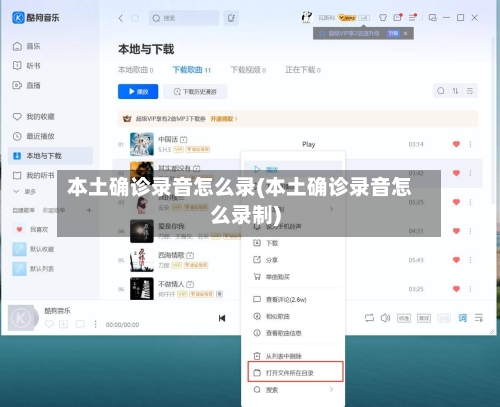Switch to the 正在下载 tab
Viewport: 500px width, 407px height.
pyautogui.click(x=303, y=70)
